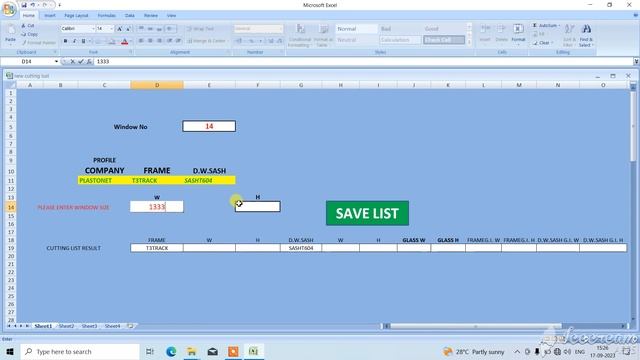
Task: Click the Insert Worksheet tab icon
Action: 130,326
